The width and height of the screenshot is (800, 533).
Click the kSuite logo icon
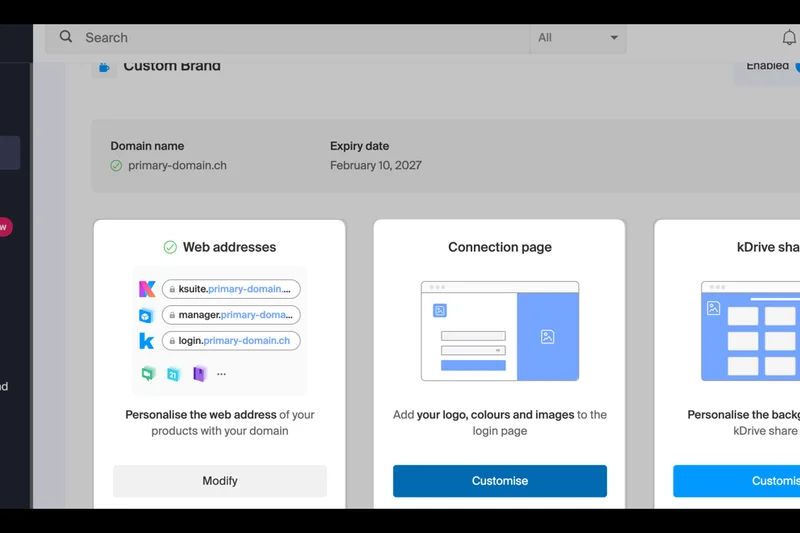[x=147, y=289]
